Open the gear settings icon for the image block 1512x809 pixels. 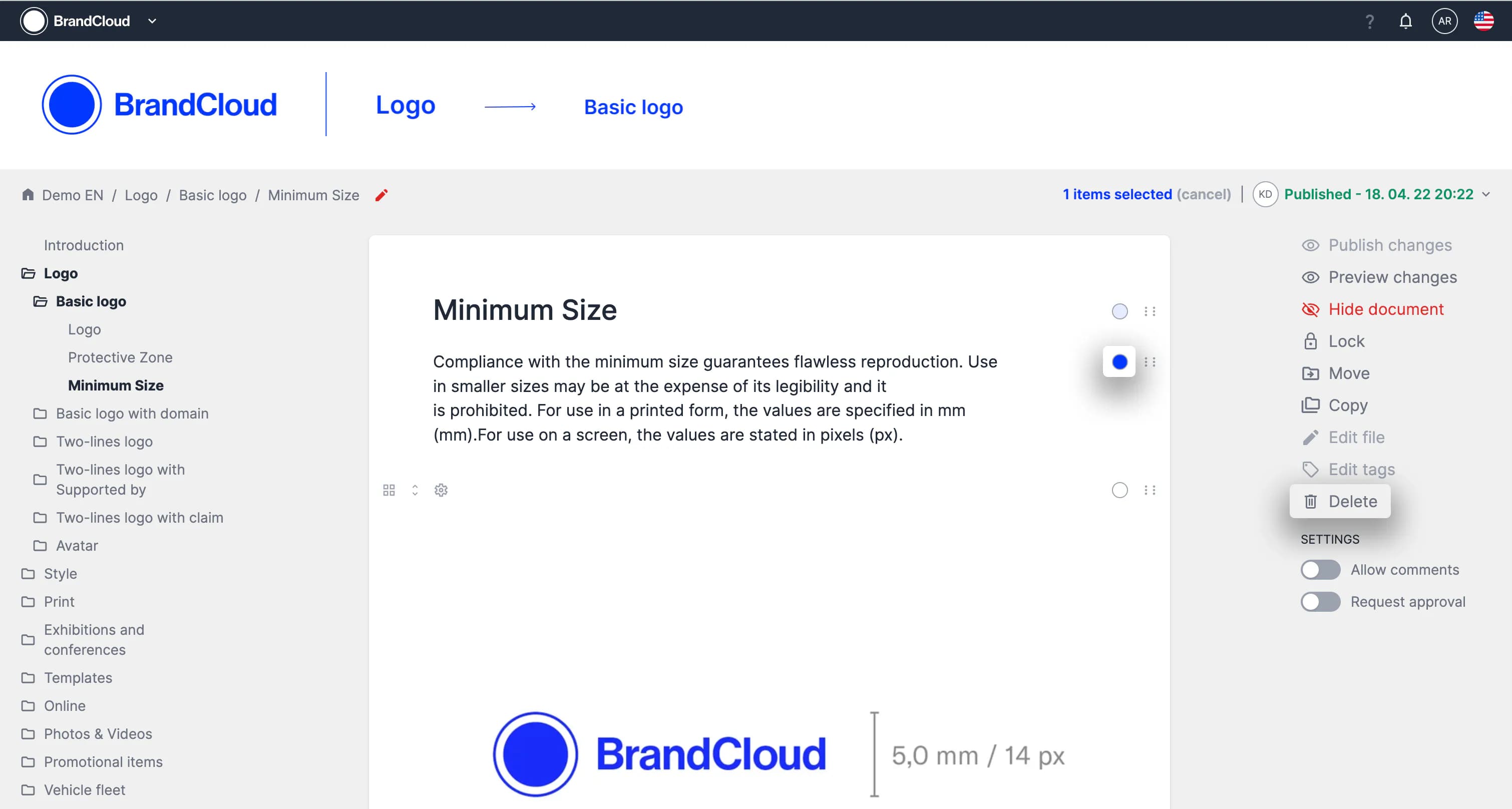point(441,490)
